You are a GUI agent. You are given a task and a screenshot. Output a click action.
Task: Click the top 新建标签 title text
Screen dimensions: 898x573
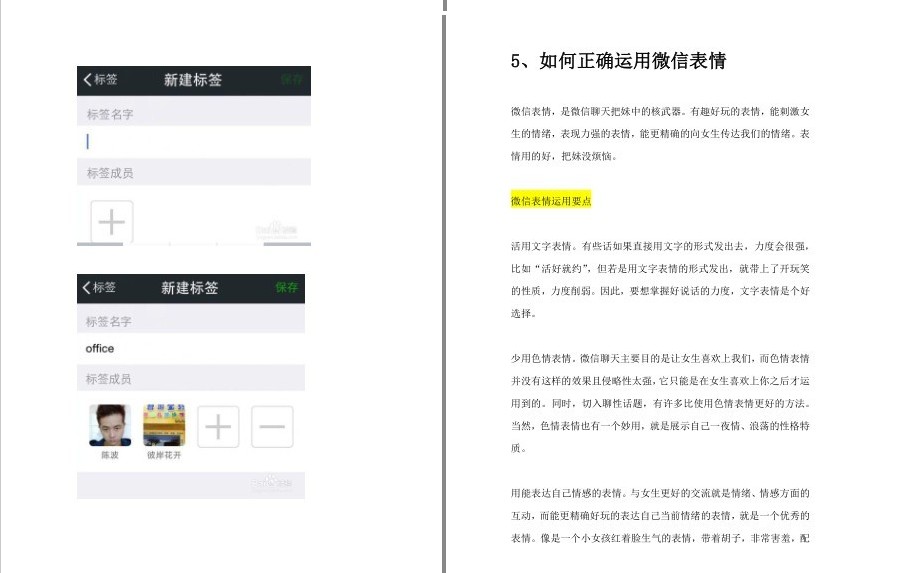pos(193,80)
